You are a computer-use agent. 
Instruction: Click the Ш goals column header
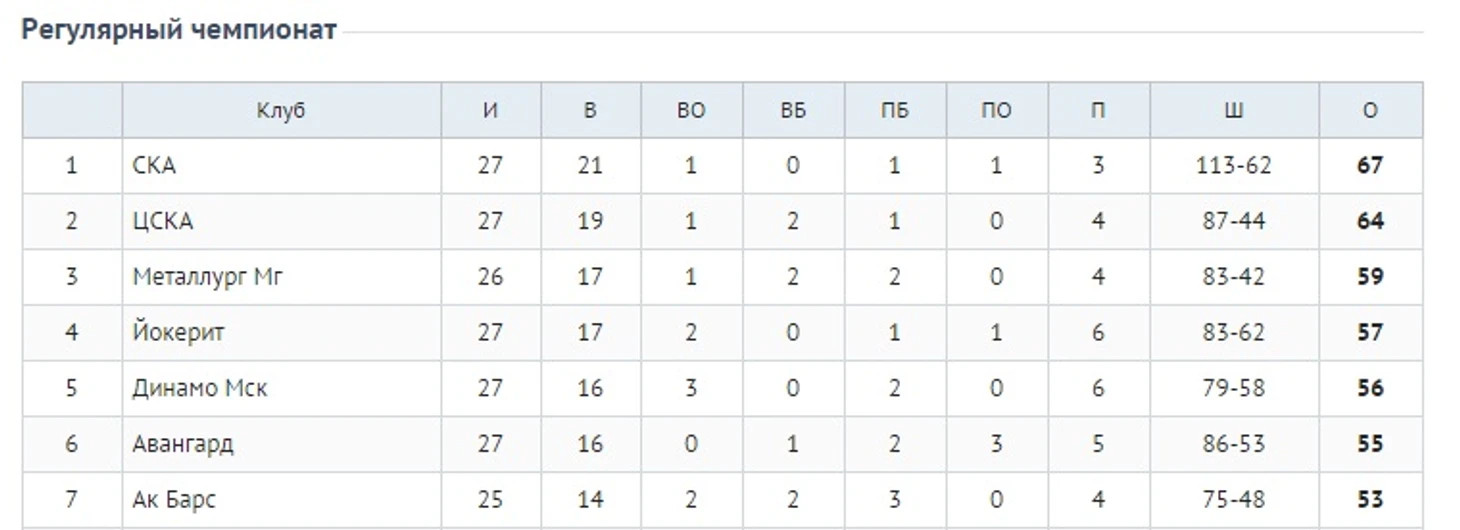[1234, 111]
